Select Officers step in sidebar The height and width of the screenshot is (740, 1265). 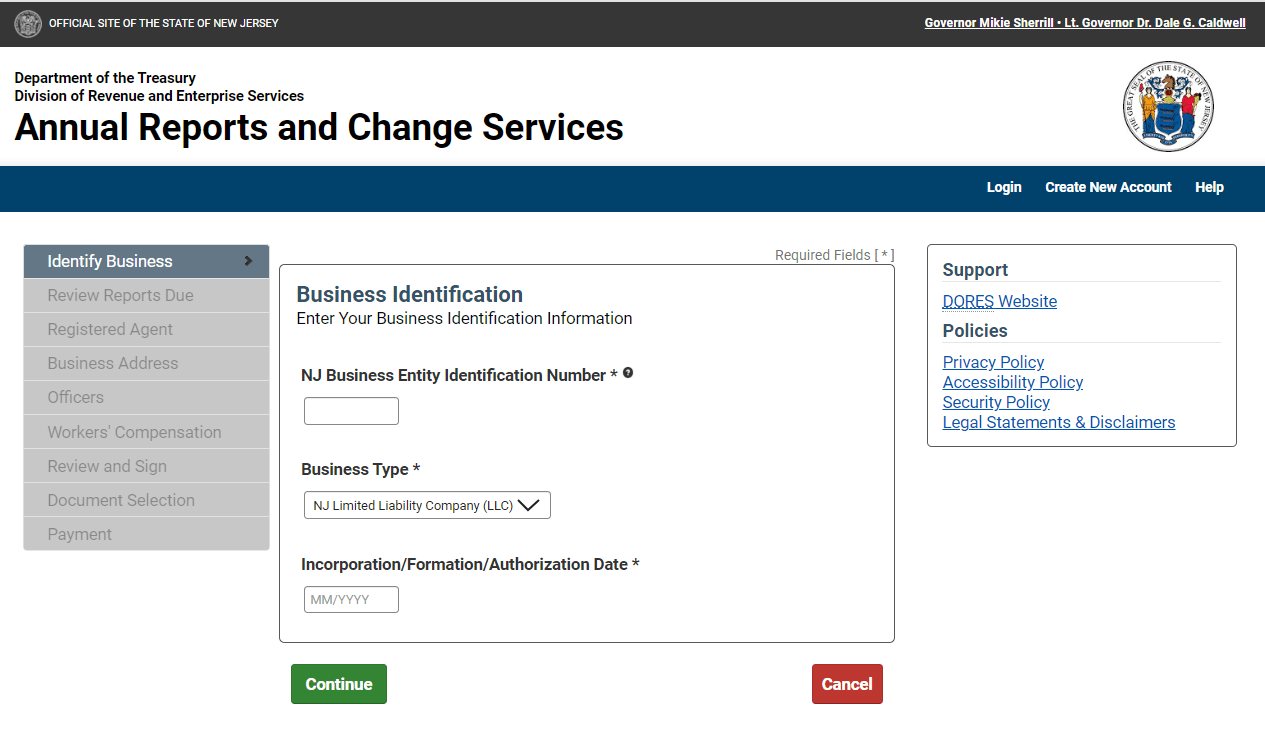pyautogui.click(x=146, y=397)
